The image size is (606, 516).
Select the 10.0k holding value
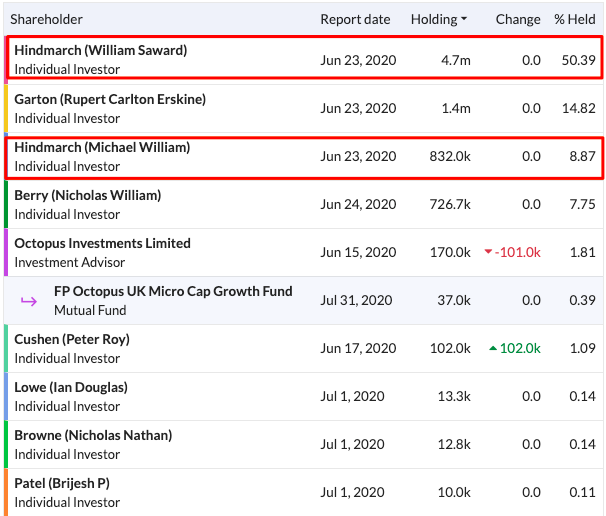(454, 492)
